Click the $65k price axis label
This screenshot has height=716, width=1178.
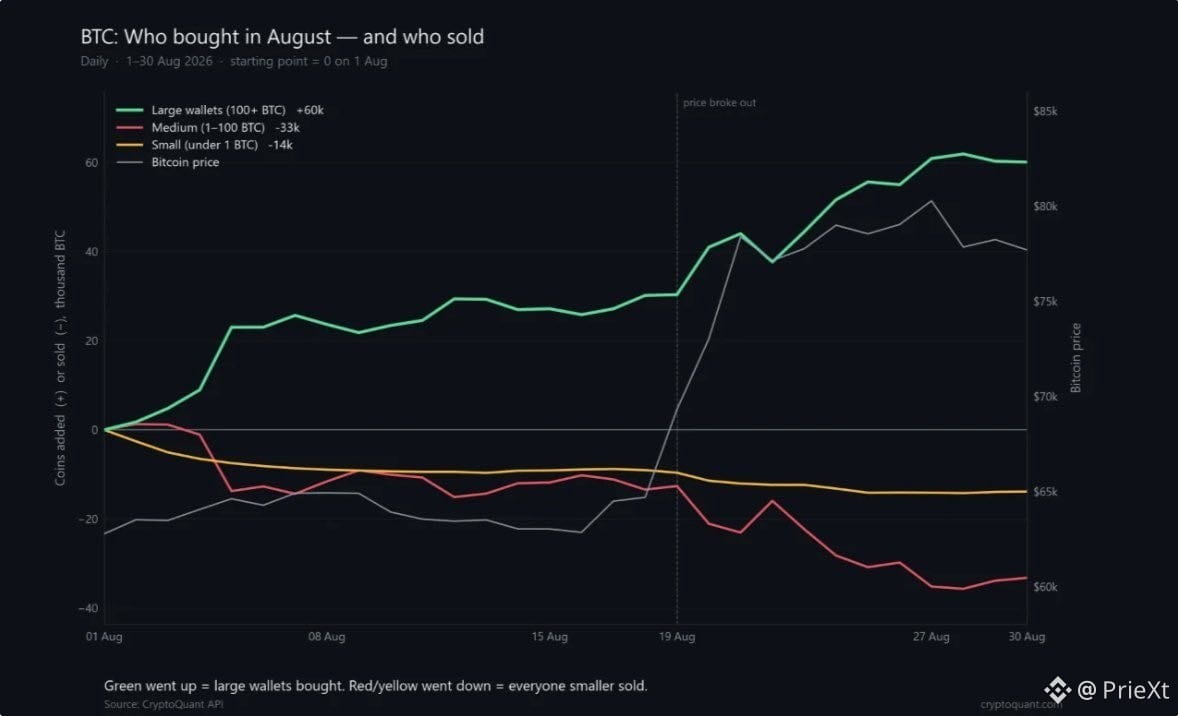(1045, 491)
